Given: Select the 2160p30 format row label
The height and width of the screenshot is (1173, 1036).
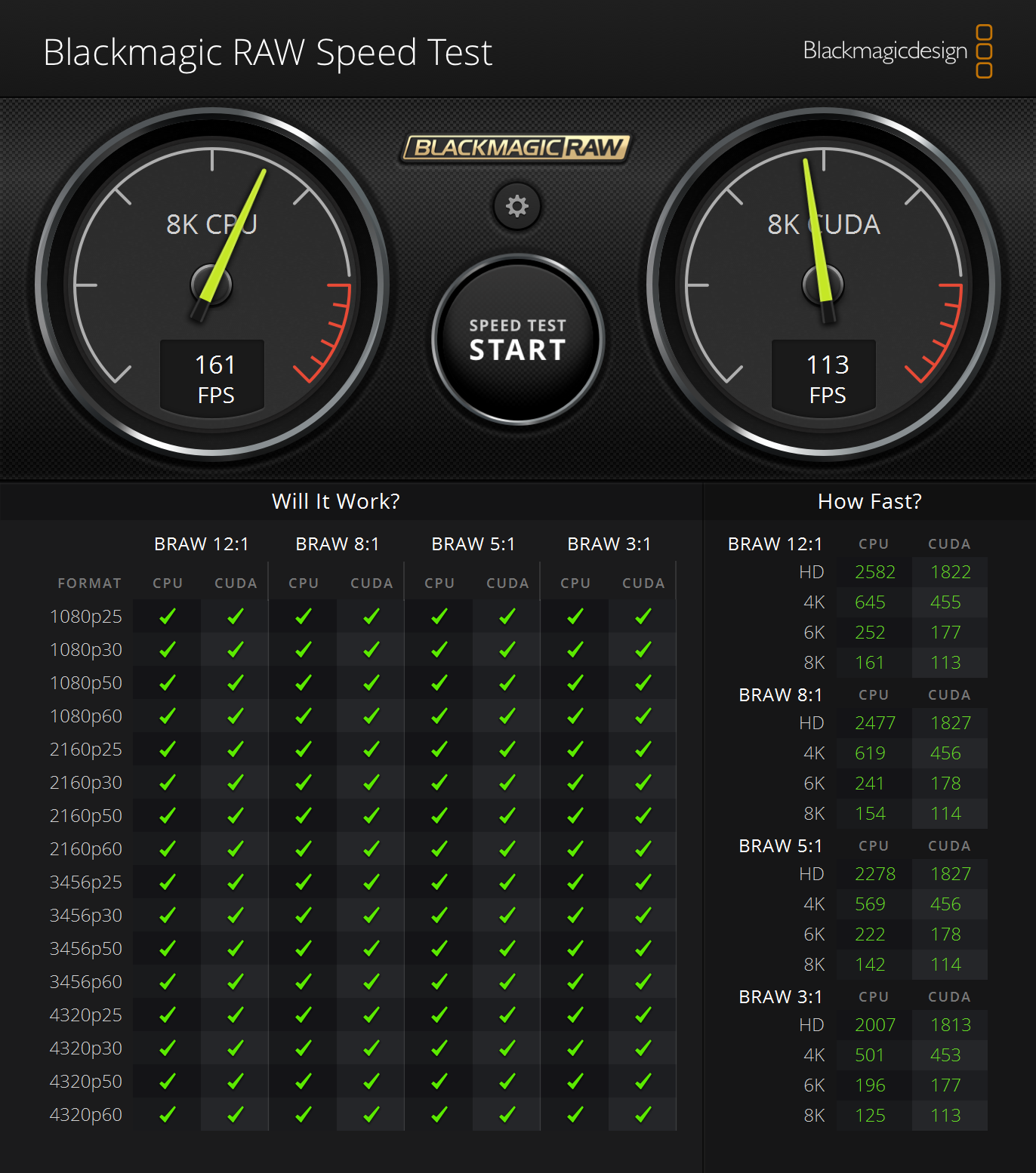Looking at the screenshot, I should (x=85, y=784).
